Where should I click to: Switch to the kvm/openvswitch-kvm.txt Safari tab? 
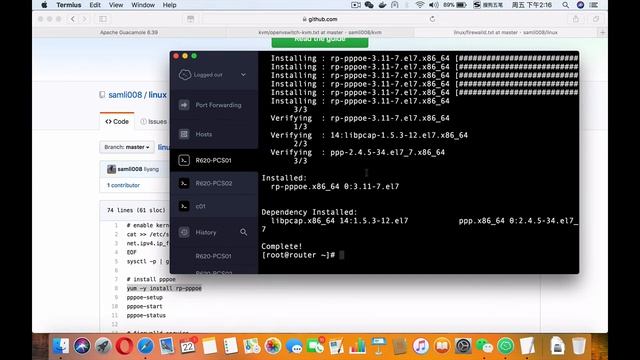click(320, 32)
